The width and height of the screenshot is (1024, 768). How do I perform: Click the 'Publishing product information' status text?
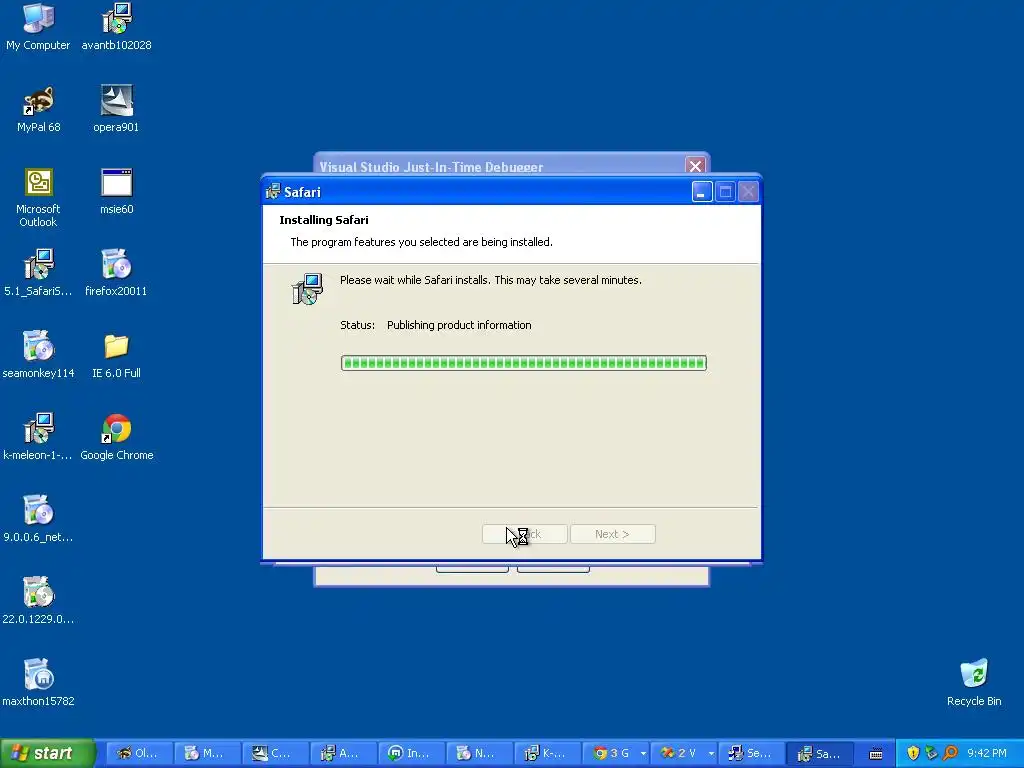[459, 325]
